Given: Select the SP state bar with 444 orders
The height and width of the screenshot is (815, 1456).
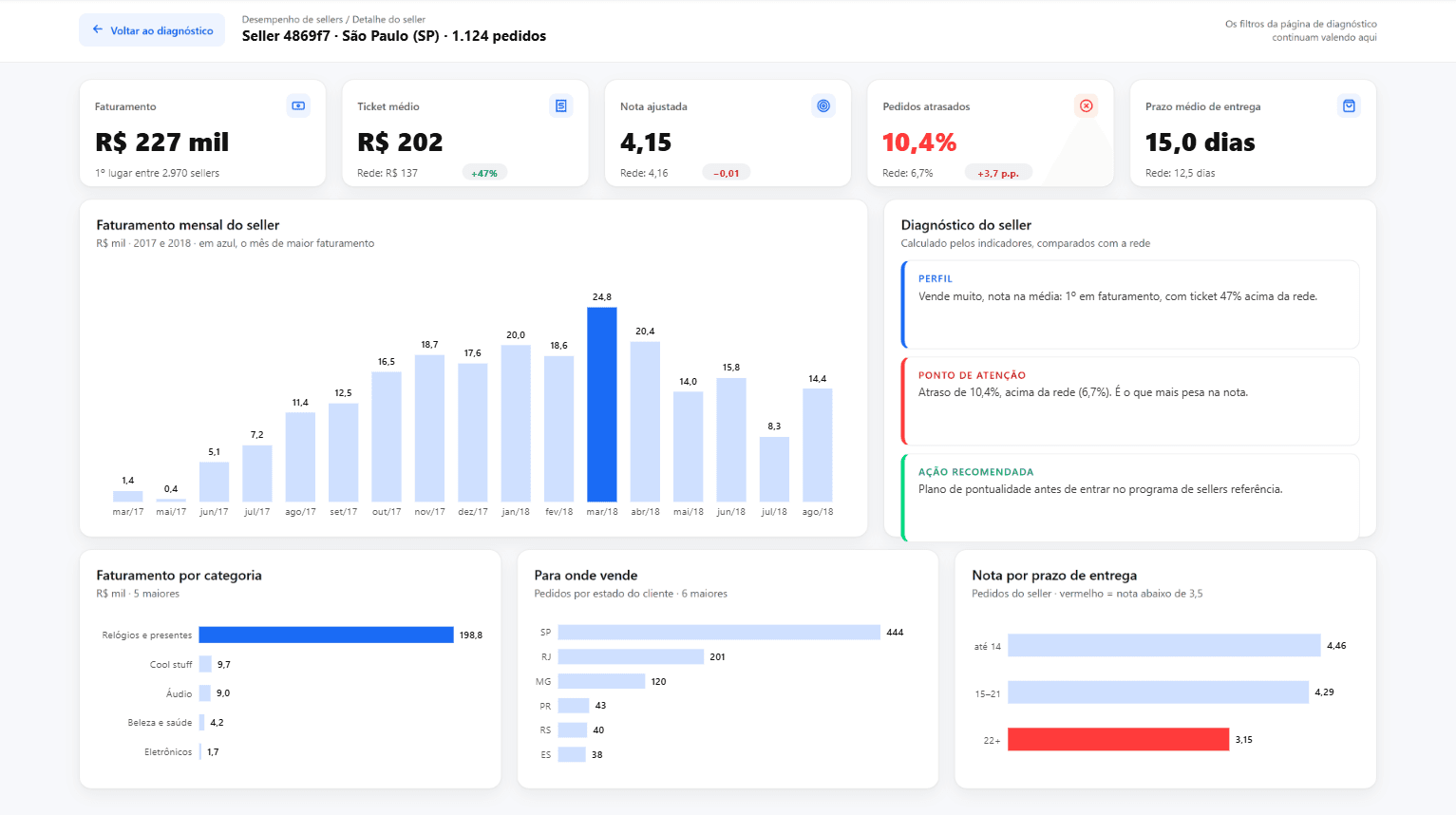Looking at the screenshot, I should coord(719,632).
